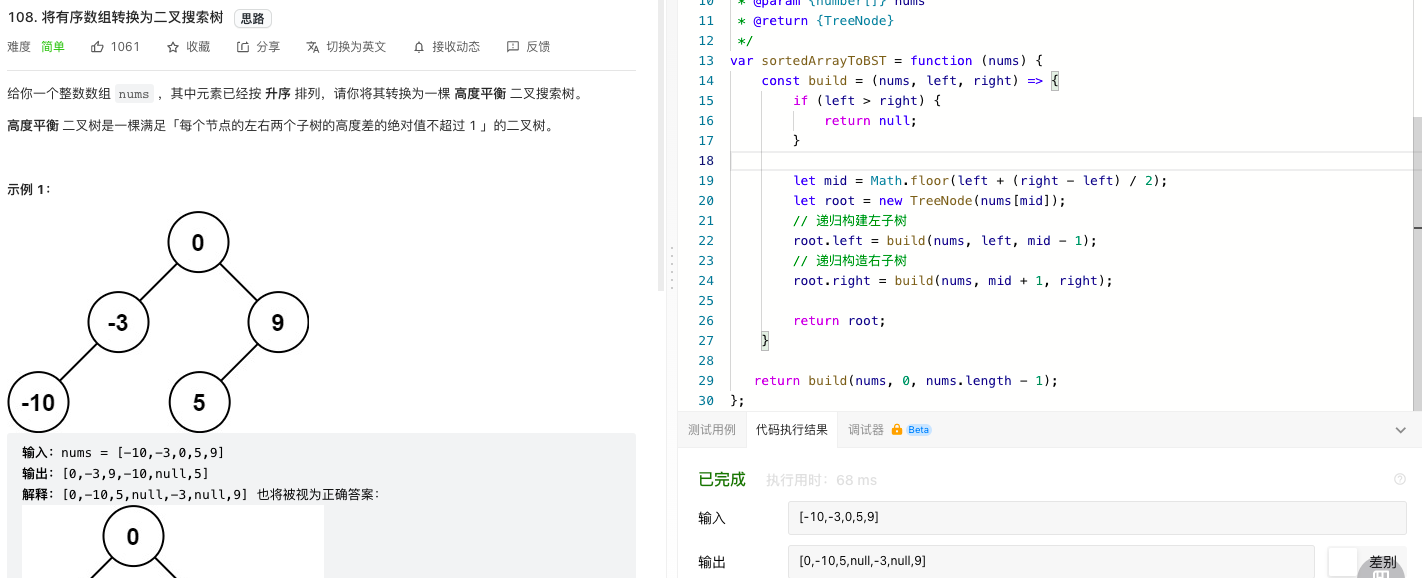Open 反馈 feedback from the toolbar
Screen dimensions: 1422x578
click(528, 47)
